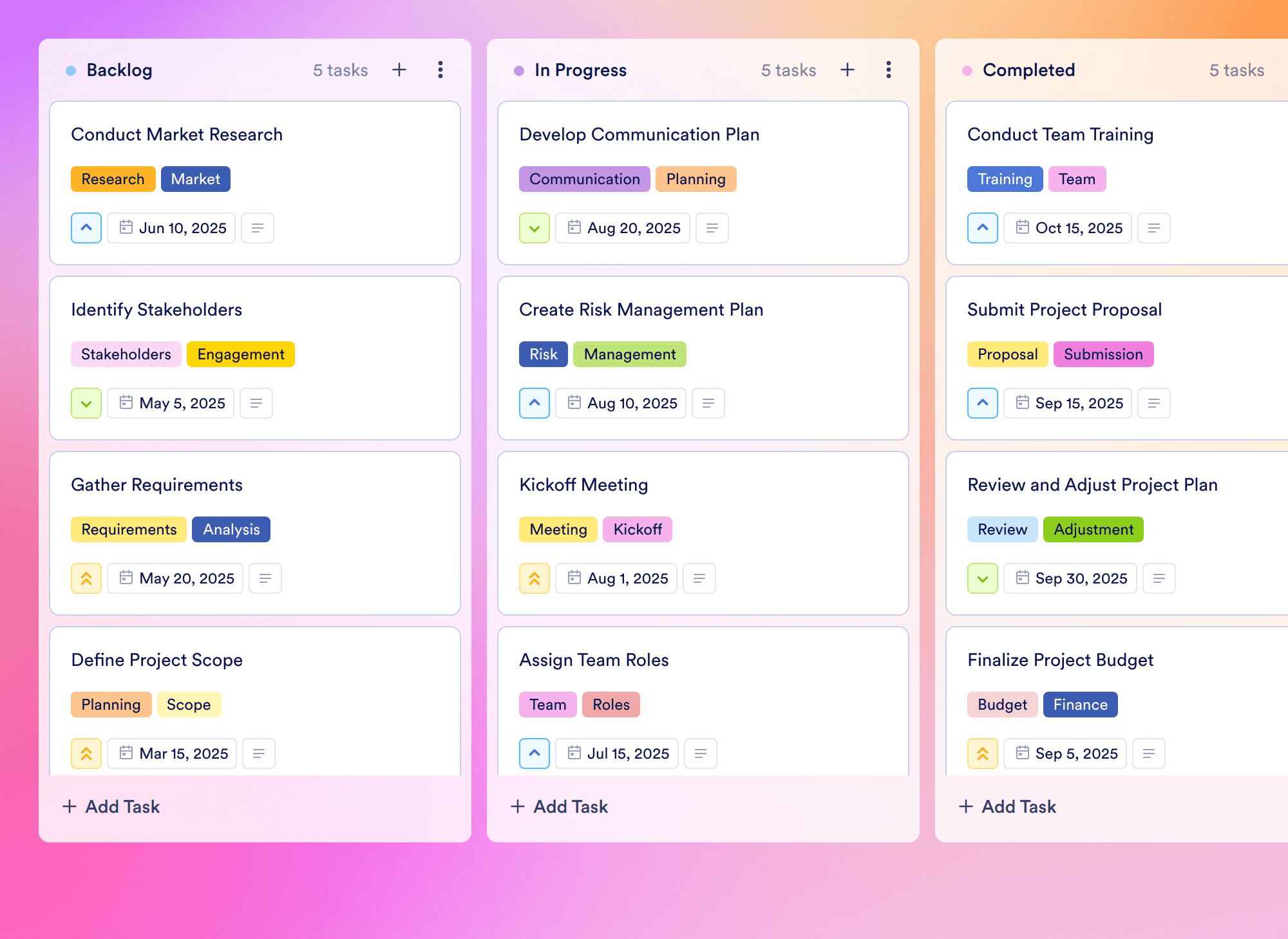
Task: Edit the Aug 1, 2025 due date
Action: point(616,578)
